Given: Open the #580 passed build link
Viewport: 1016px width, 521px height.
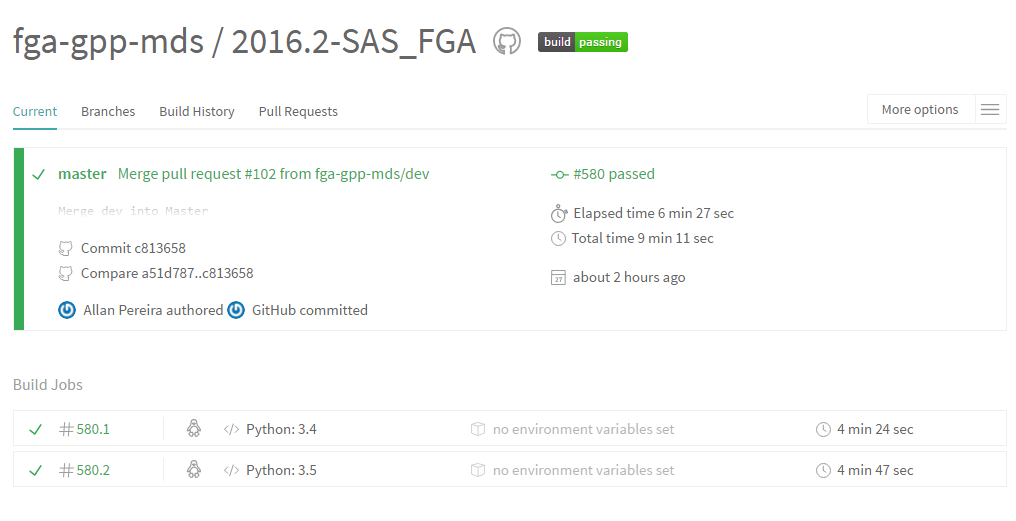Looking at the screenshot, I should (x=613, y=174).
